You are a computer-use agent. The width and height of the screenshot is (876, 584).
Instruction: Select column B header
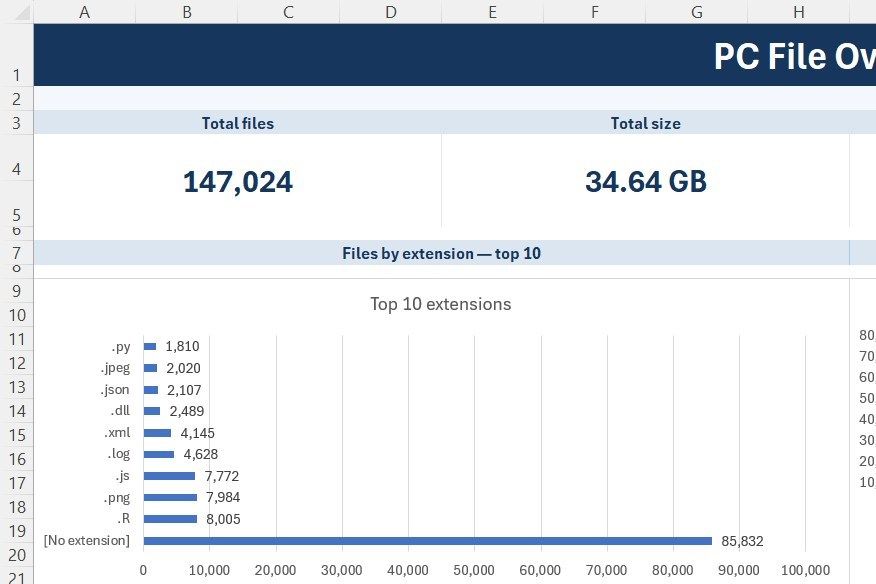tap(187, 12)
